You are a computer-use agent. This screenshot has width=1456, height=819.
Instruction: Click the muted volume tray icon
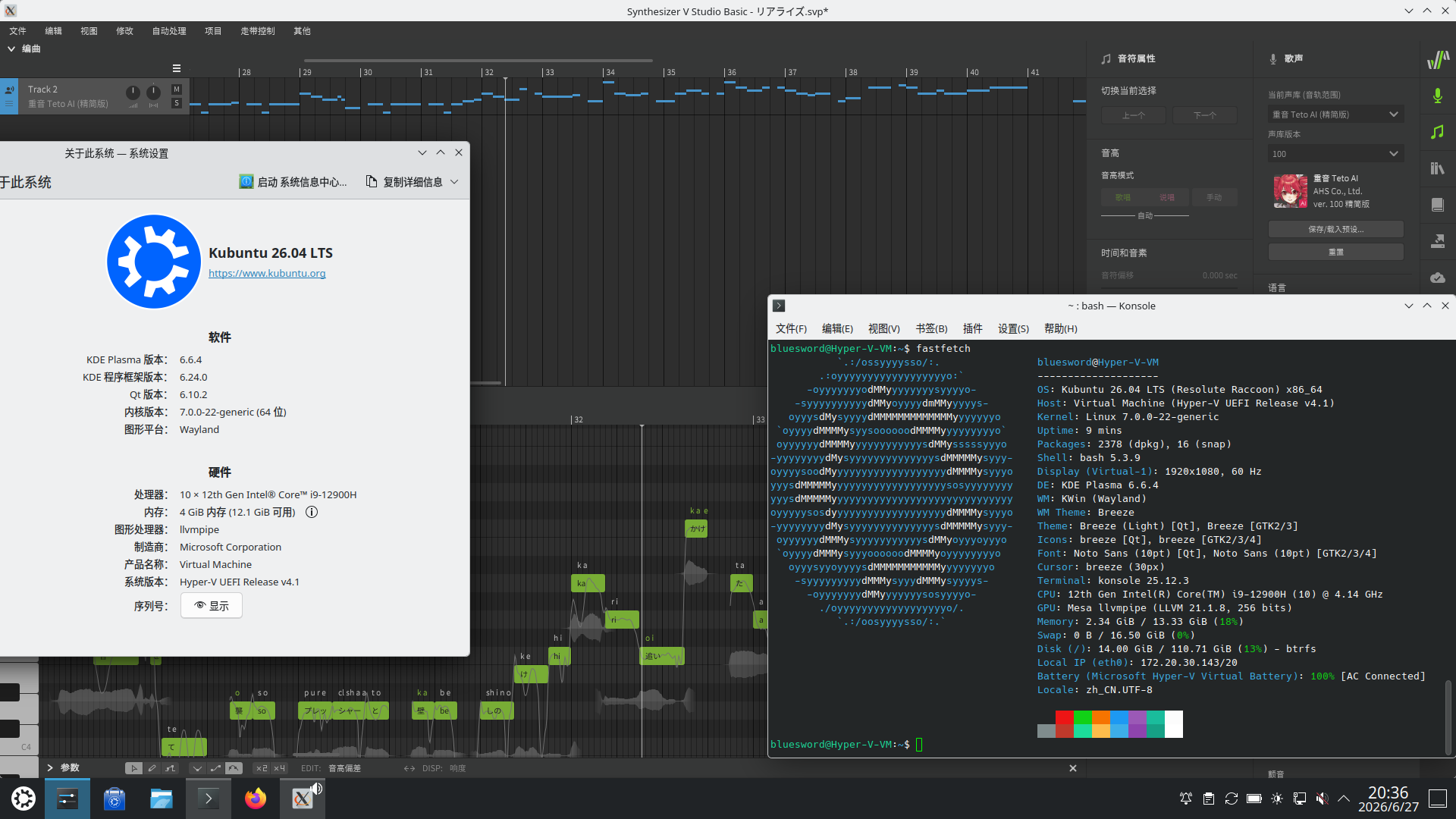[x=1323, y=799]
